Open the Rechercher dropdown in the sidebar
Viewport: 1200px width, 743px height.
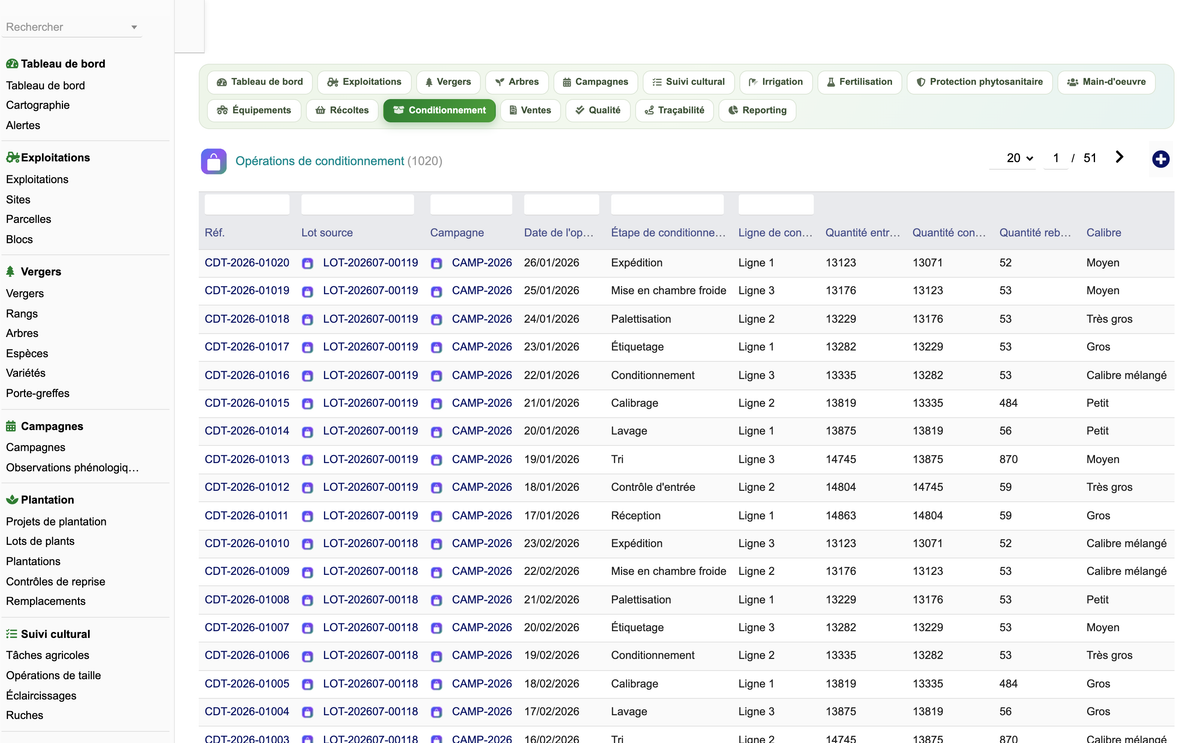click(72, 27)
